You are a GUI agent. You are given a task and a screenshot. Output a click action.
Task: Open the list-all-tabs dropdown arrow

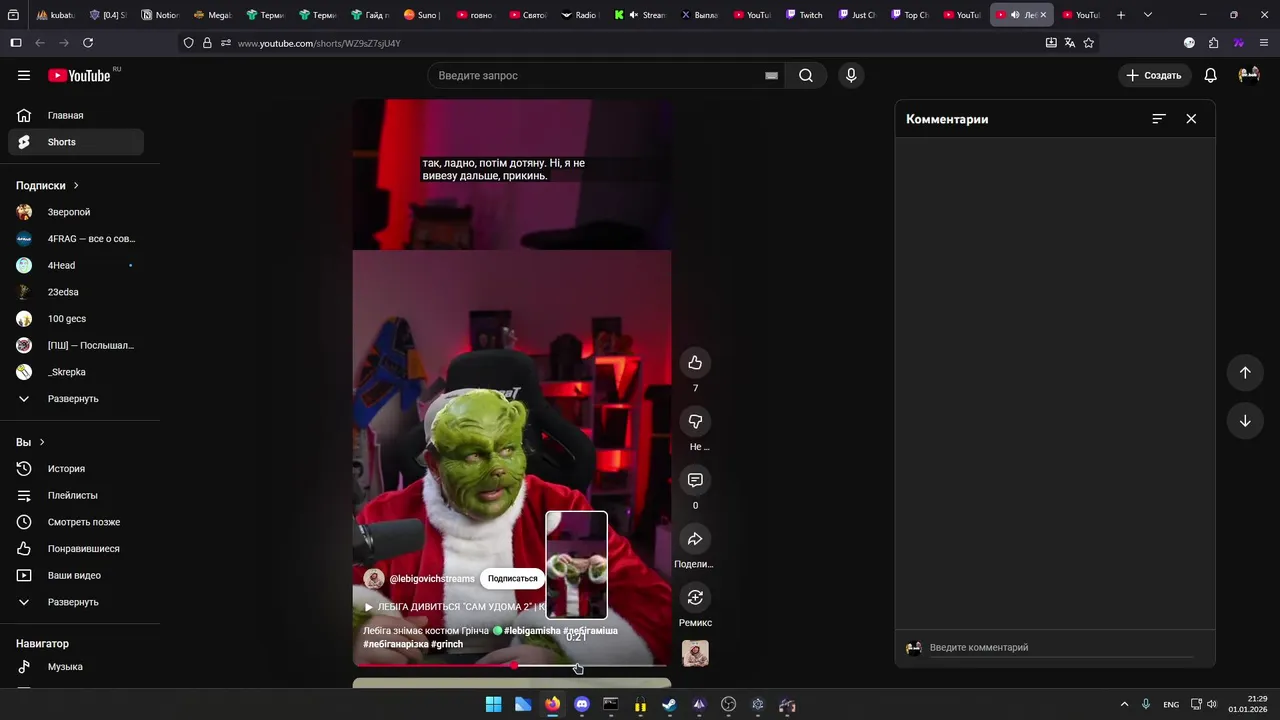1148,15
